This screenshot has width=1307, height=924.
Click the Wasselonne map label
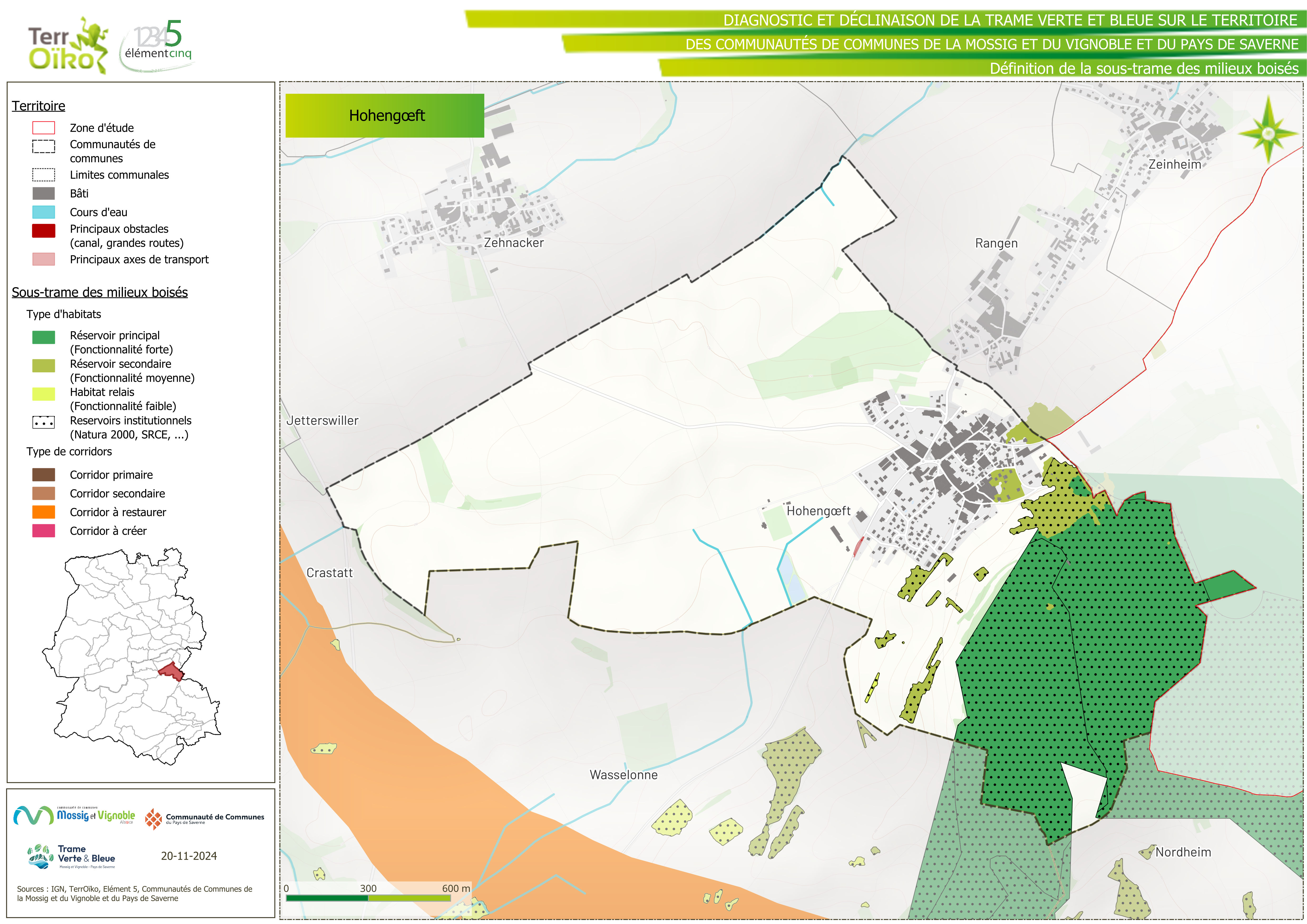[x=623, y=775]
